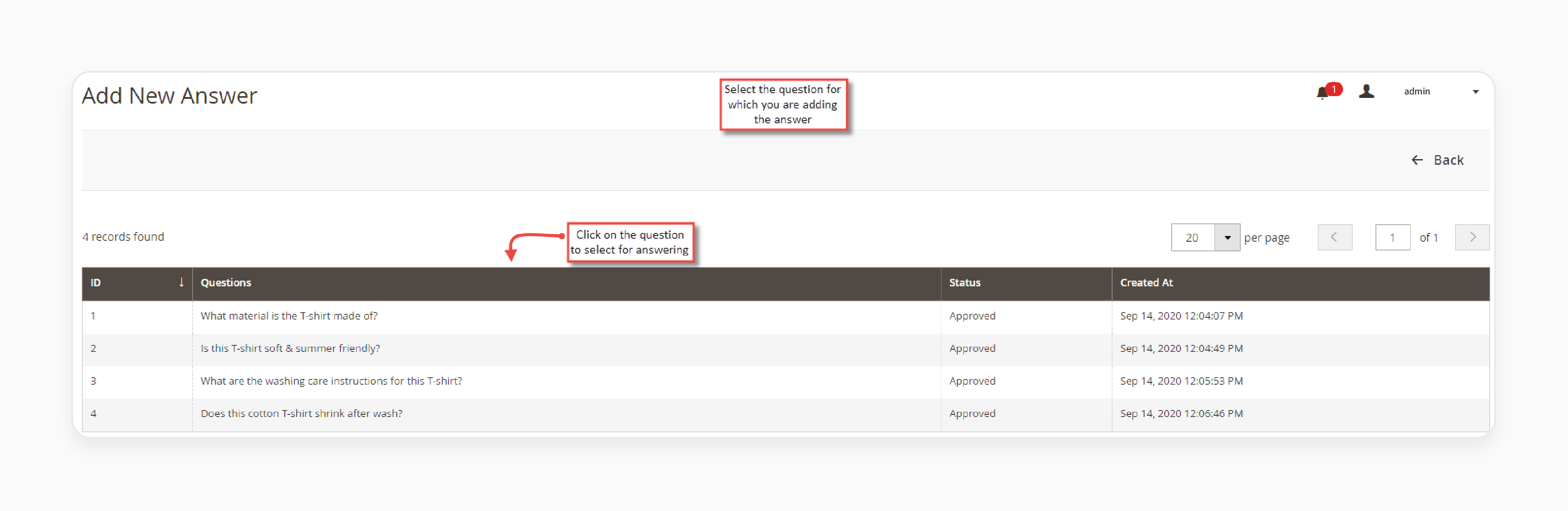The image size is (1568, 511).
Task: Go to the previous page arrow
Action: 1334,237
